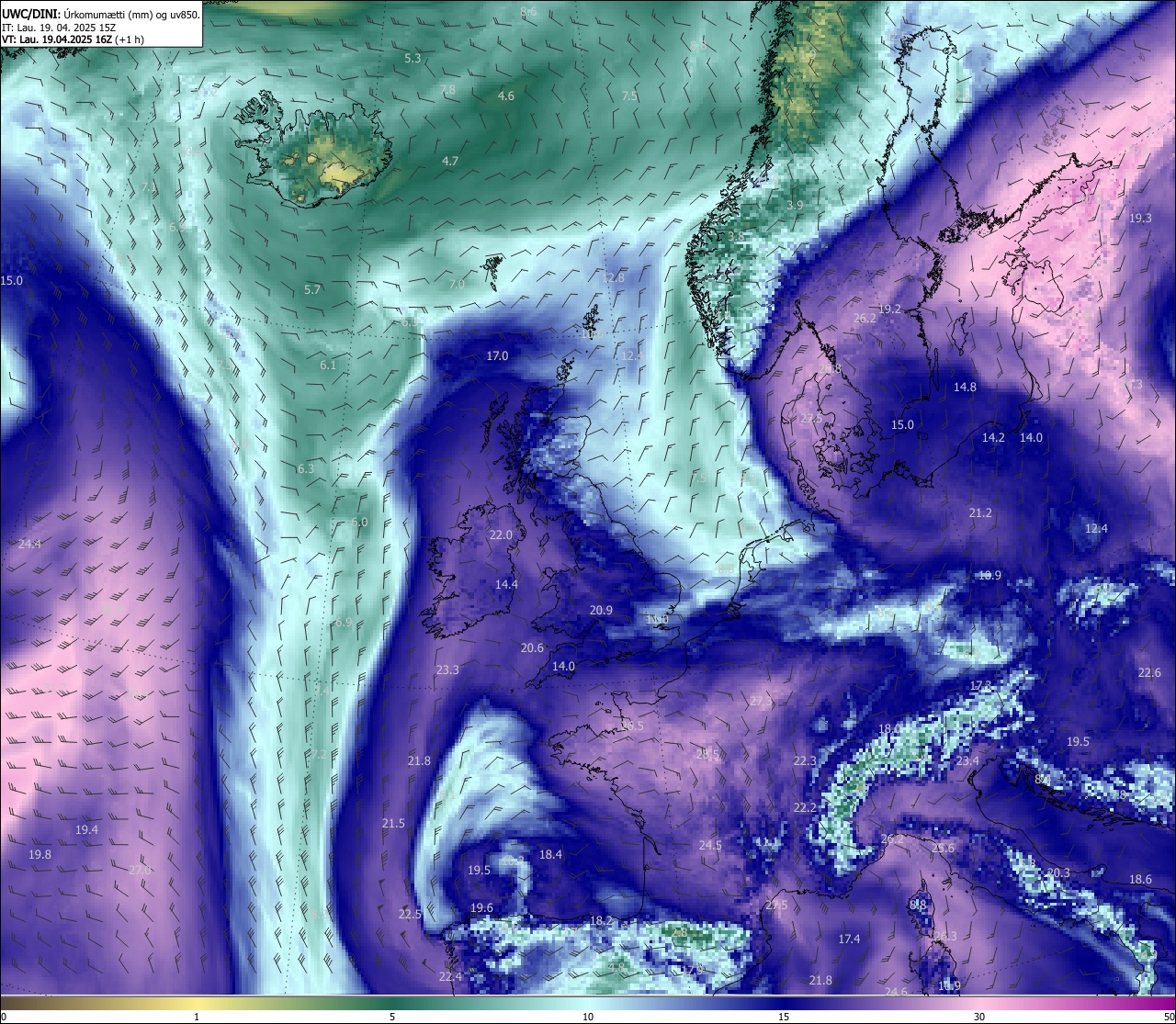This screenshot has height=1024, width=1176.
Task: Click the 22.0 value over Ireland
Action: click(501, 535)
